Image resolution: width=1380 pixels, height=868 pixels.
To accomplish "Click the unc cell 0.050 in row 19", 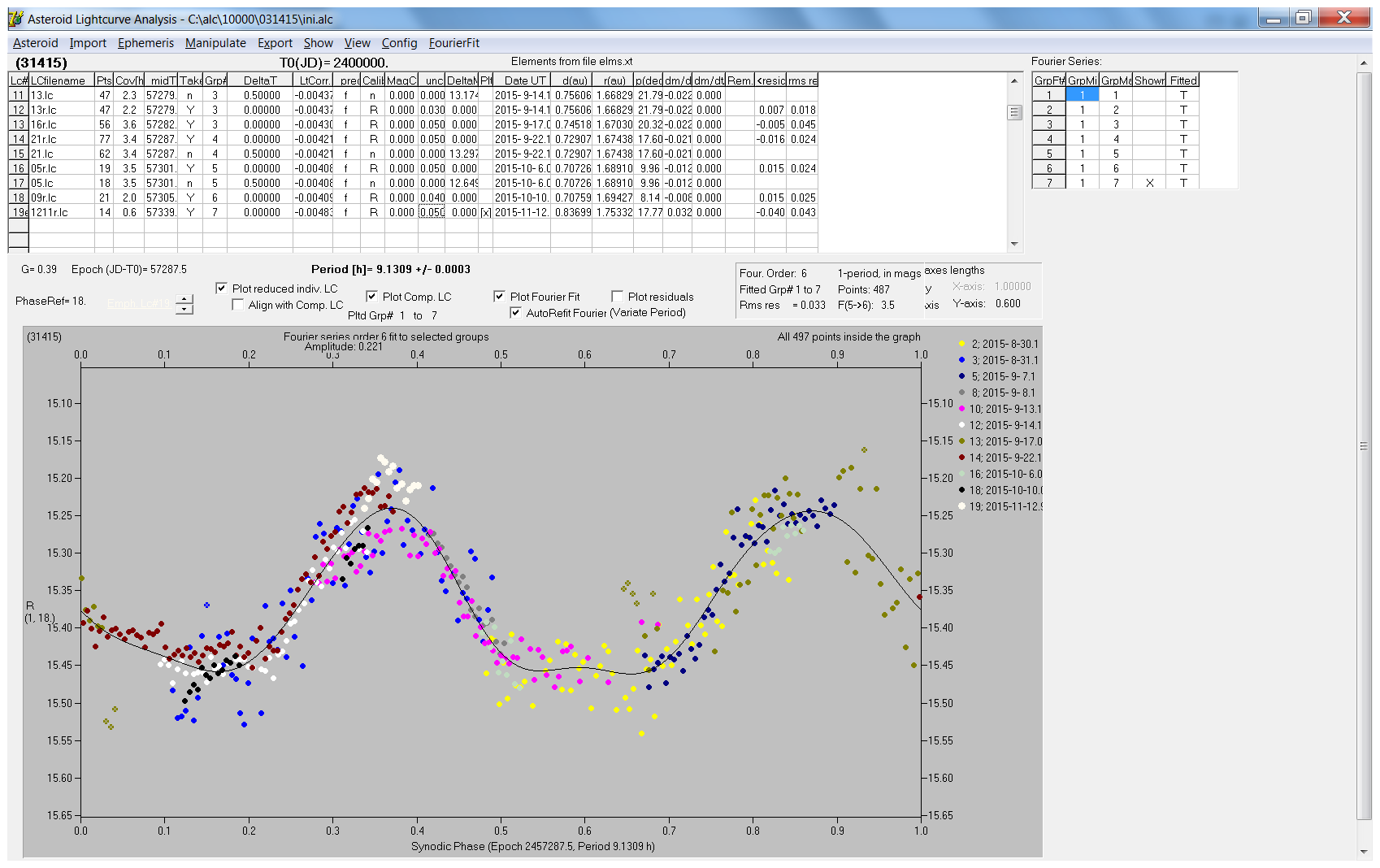I will 432,212.
